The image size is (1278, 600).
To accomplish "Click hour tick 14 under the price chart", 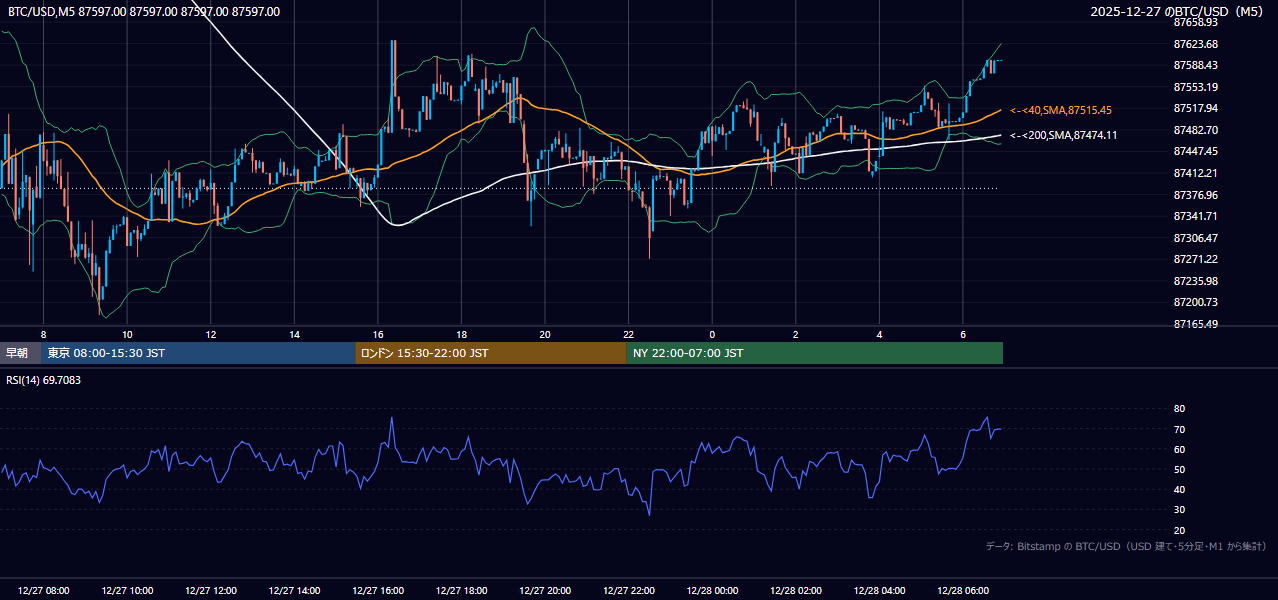I will tap(295, 334).
